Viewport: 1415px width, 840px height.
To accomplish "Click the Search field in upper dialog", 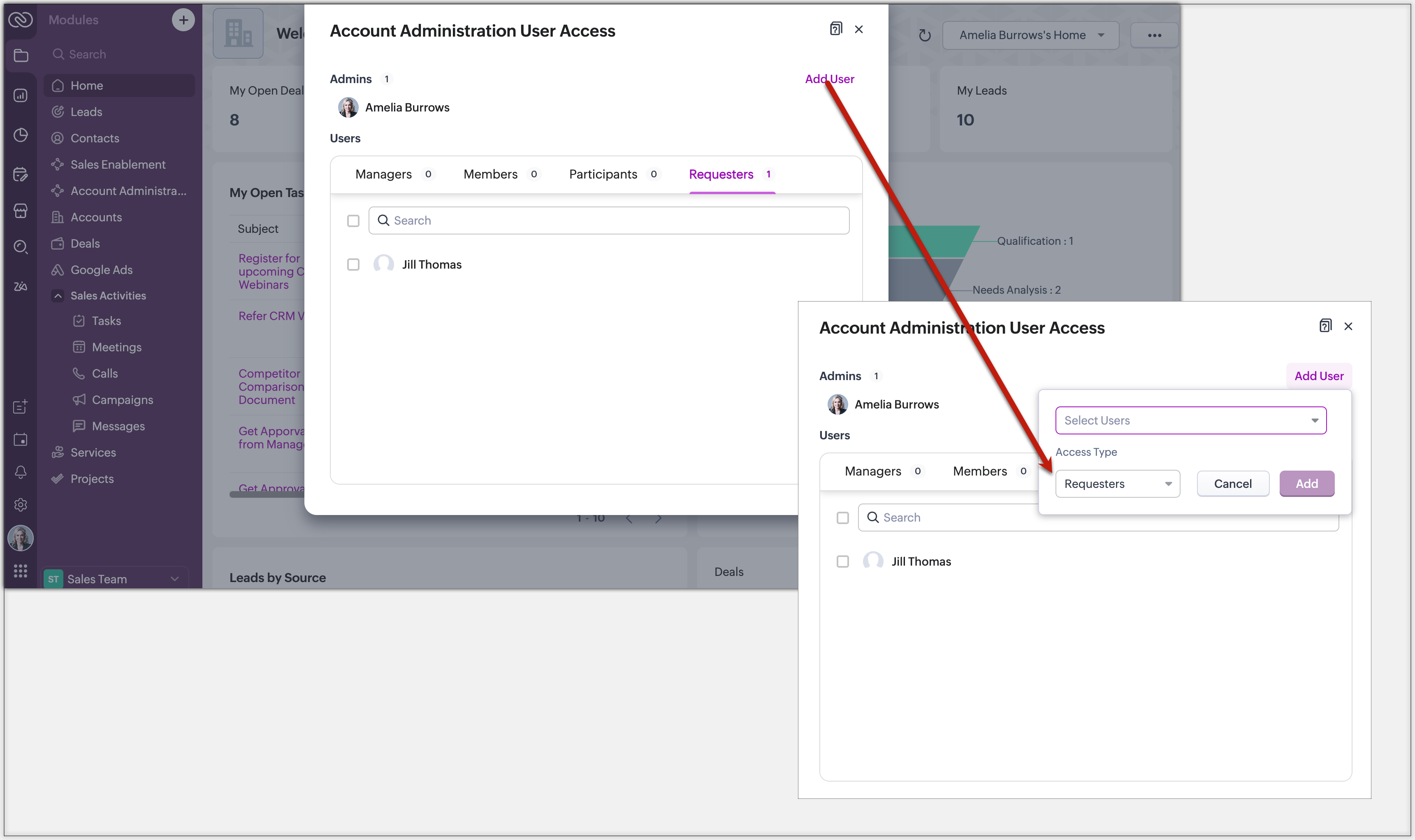I will click(x=608, y=221).
